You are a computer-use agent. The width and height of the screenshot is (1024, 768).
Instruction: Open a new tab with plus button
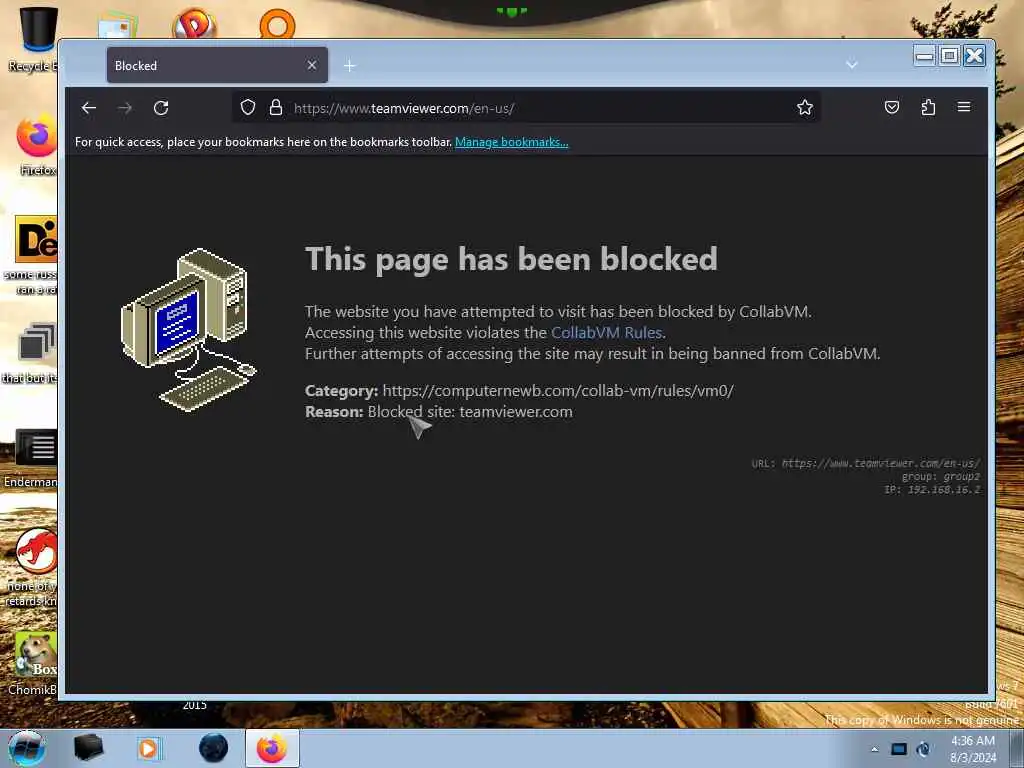click(349, 65)
